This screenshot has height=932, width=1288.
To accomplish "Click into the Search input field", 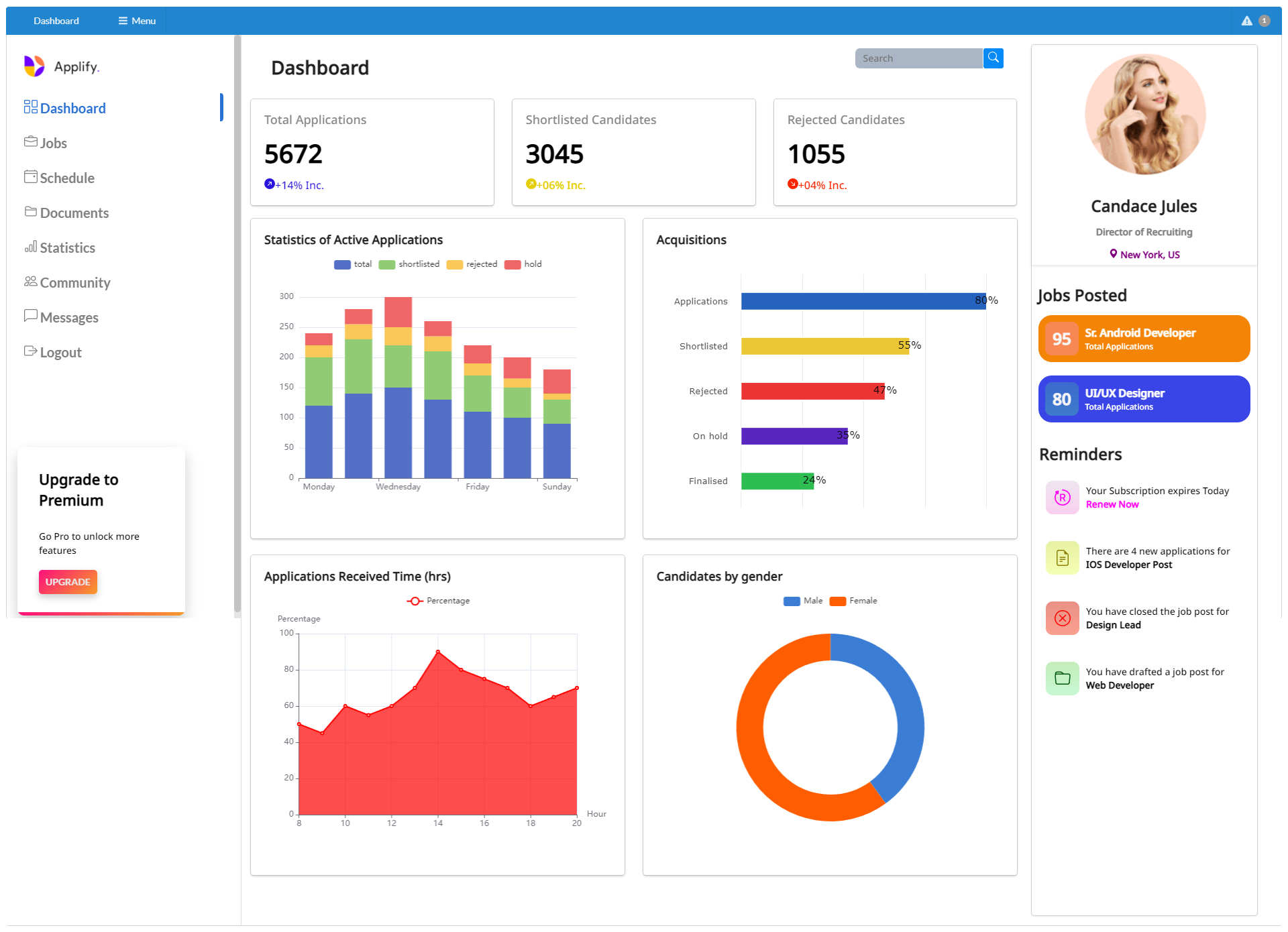I will click(x=919, y=58).
